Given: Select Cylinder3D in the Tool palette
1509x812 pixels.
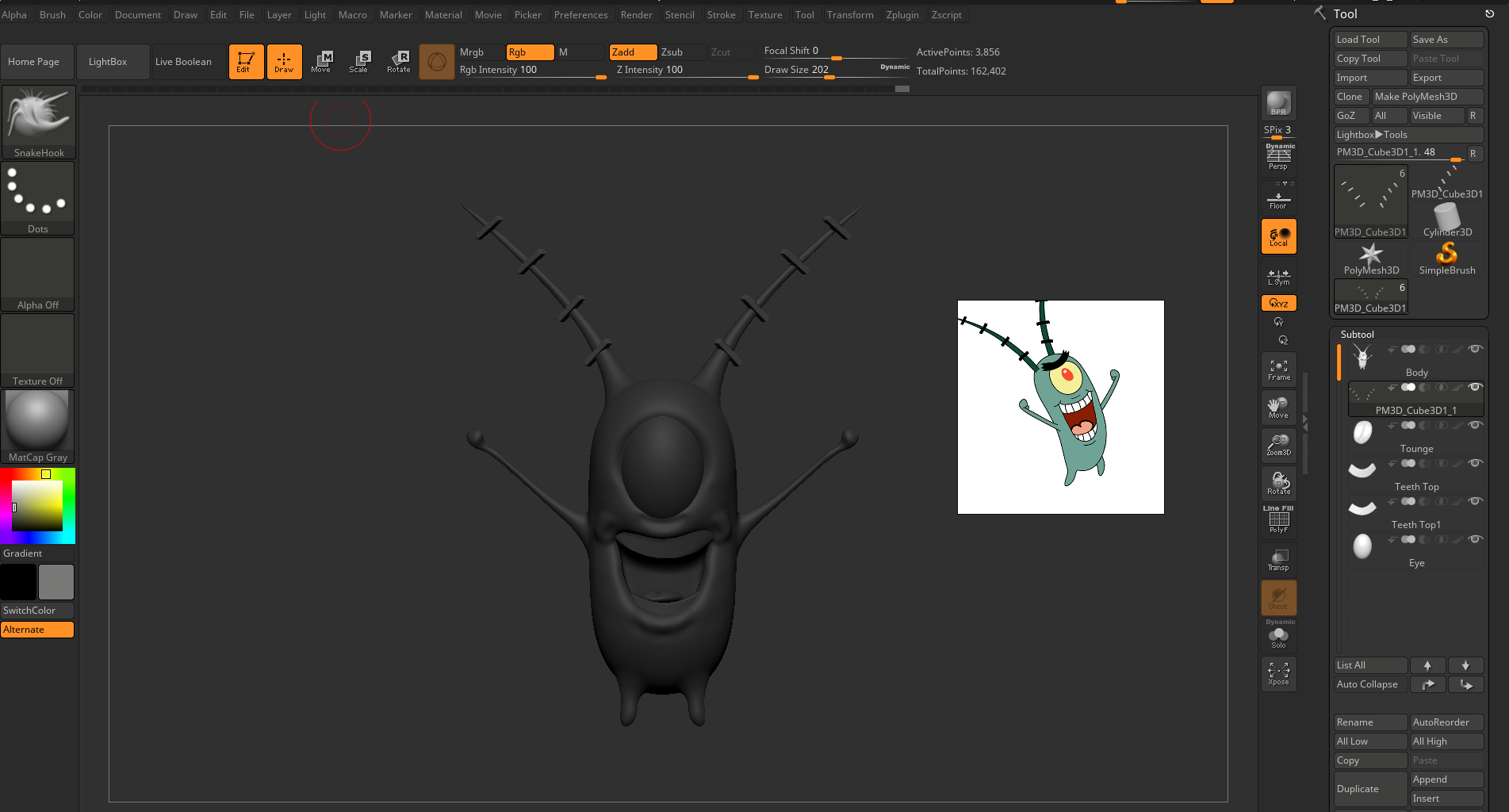Looking at the screenshot, I should tap(1446, 216).
